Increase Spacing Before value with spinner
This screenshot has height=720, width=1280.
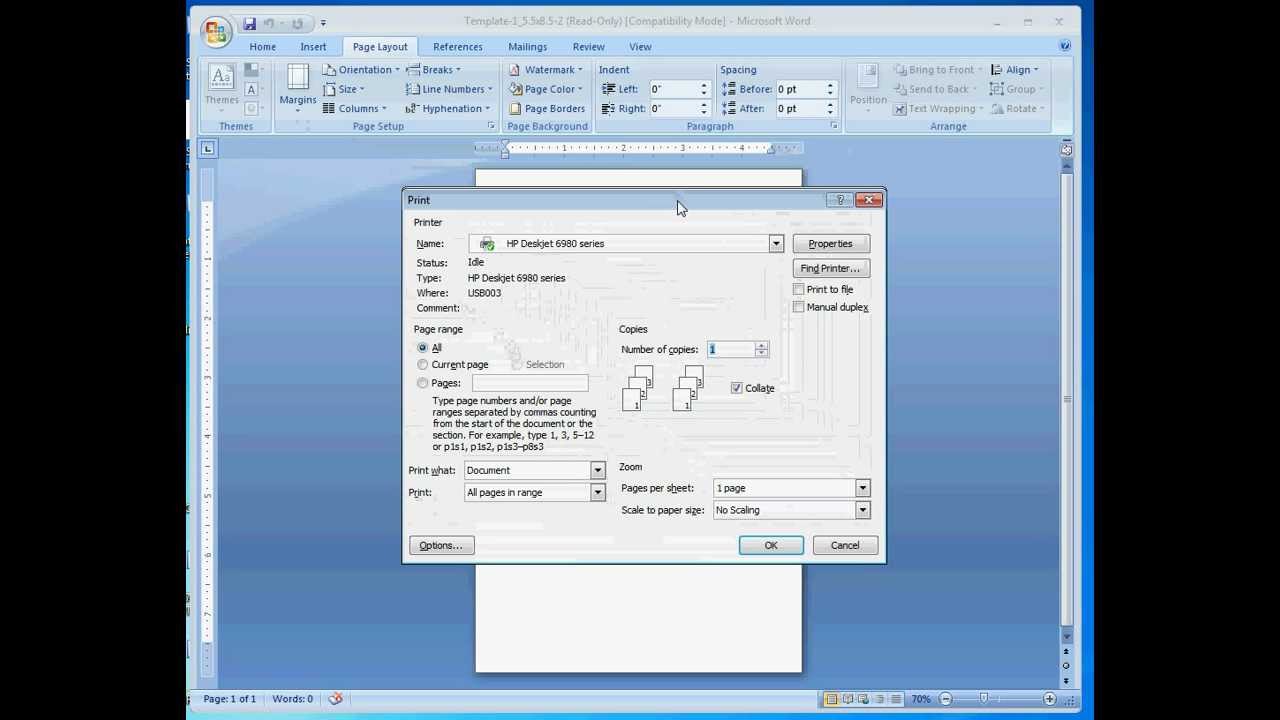(830, 85)
